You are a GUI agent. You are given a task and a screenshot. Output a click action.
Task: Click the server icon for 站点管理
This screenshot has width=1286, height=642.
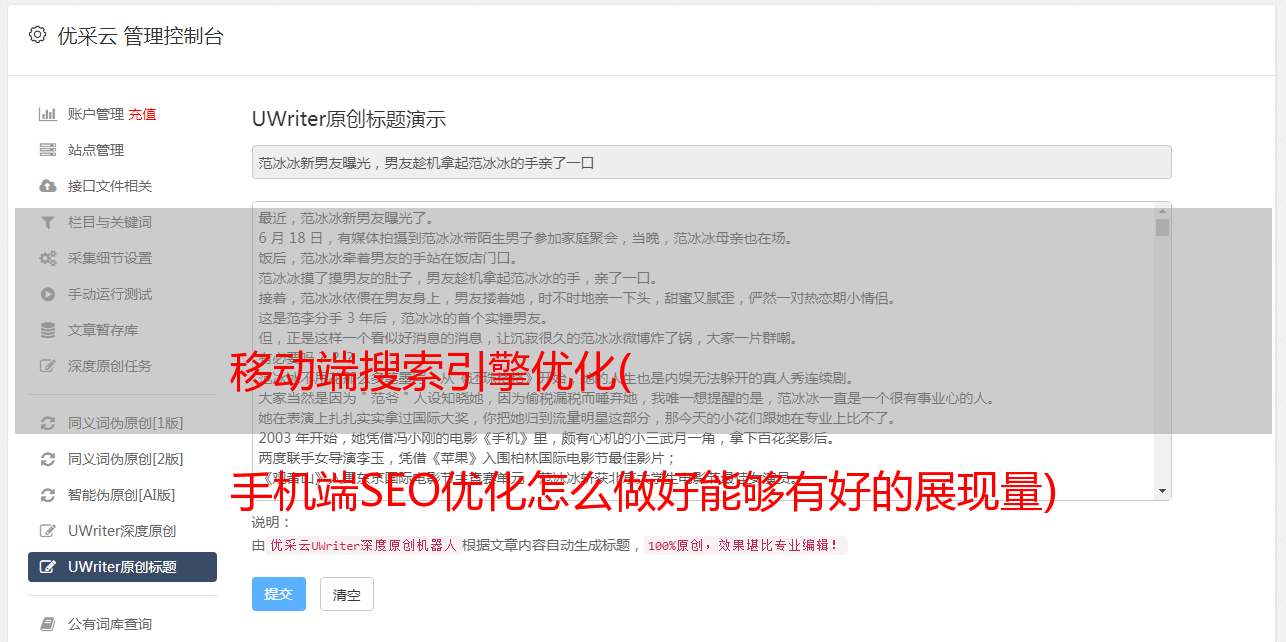47,150
